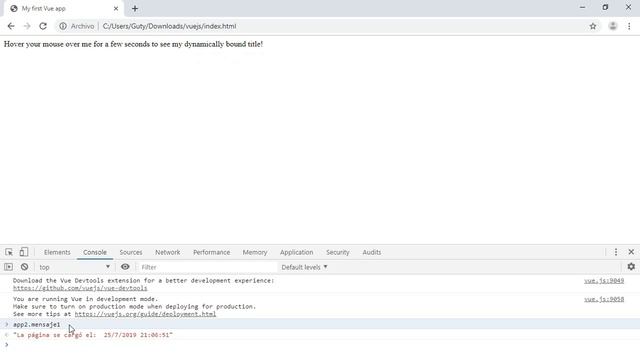Open DevTools customize three-dot menu
This screenshot has height=360, width=640.
tap(616, 252)
